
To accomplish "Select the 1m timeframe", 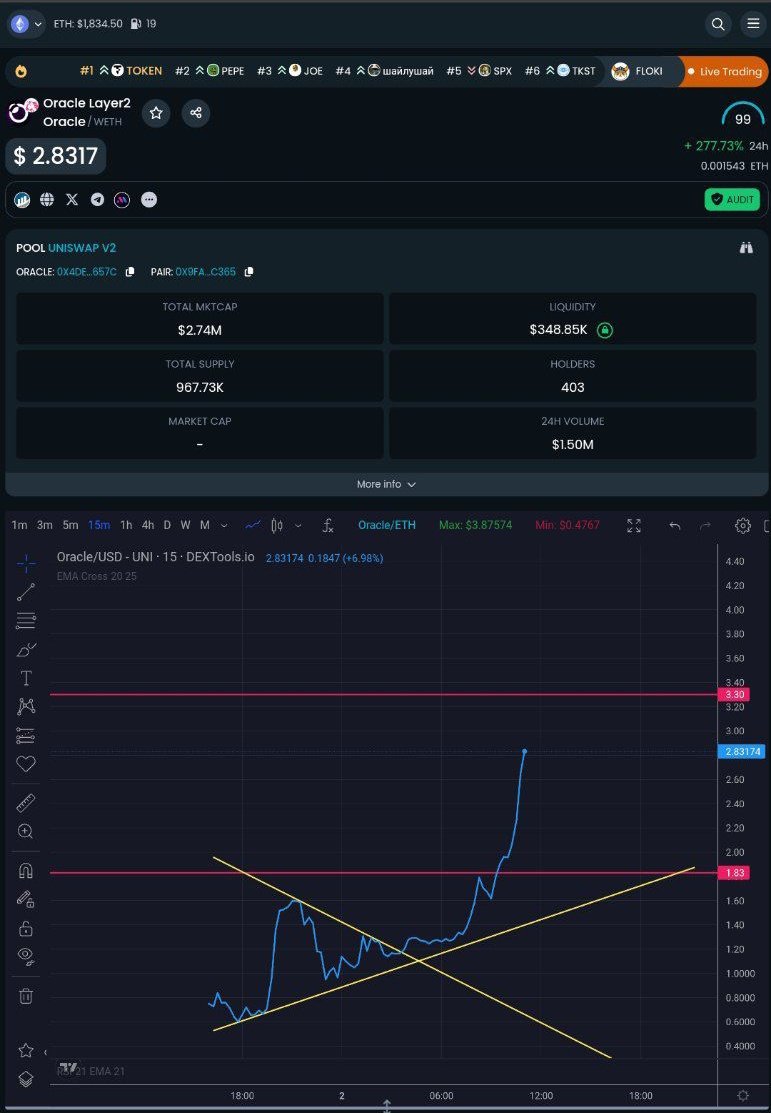I will click(20, 525).
